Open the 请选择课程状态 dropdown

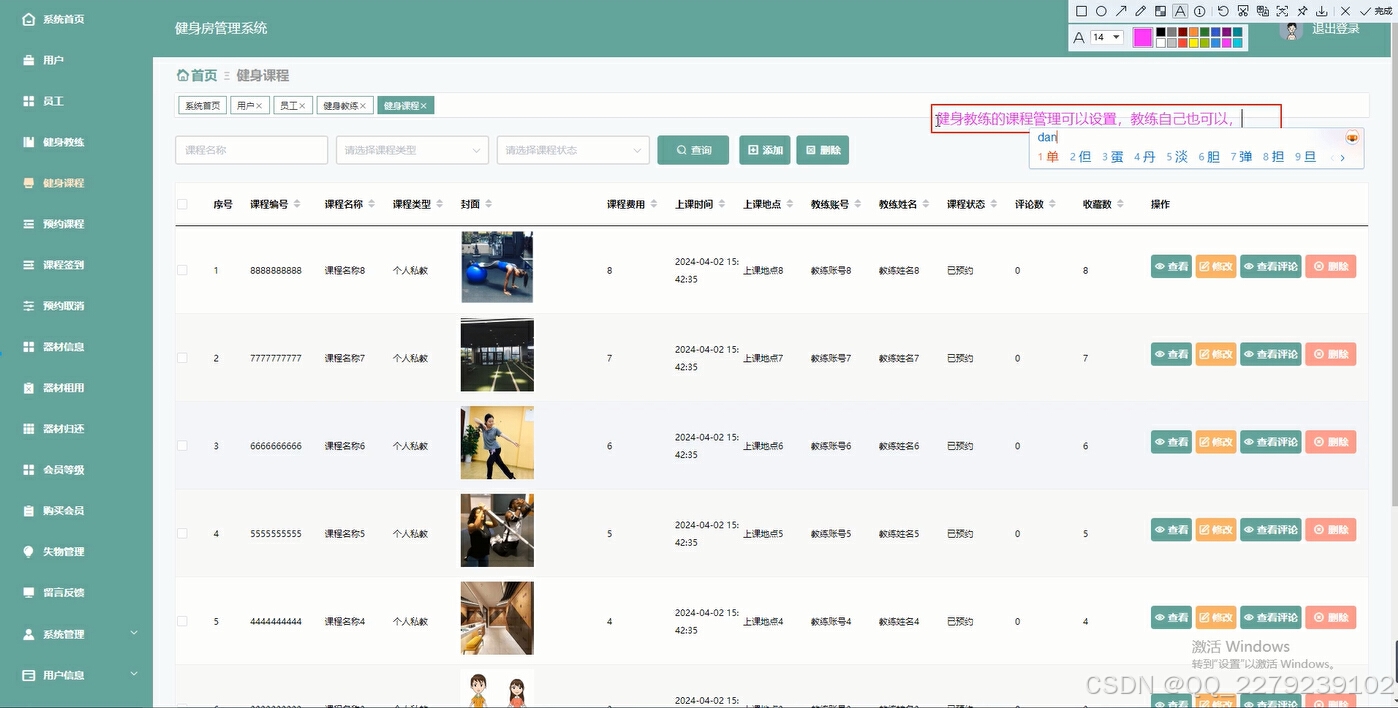click(x=573, y=149)
